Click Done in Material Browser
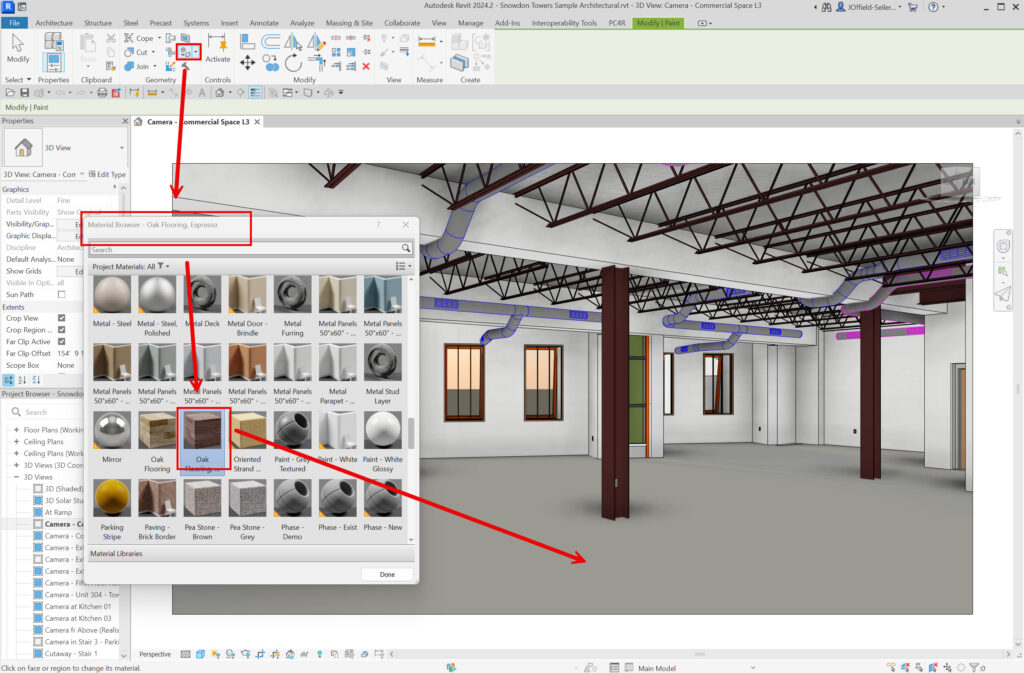The width and height of the screenshot is (1024, 673). [x=387, y=574]
